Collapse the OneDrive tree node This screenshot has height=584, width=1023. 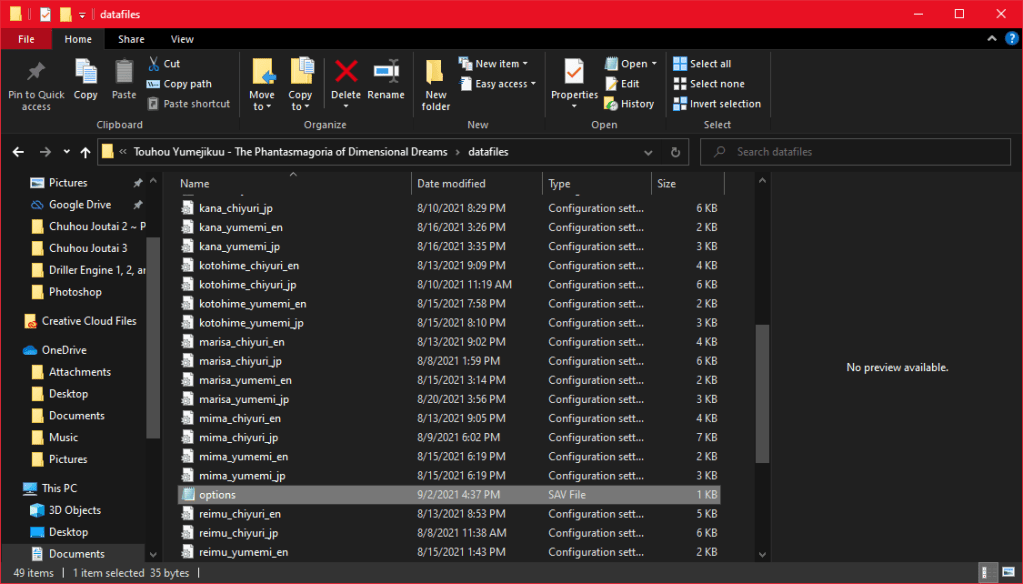point(13,350)
